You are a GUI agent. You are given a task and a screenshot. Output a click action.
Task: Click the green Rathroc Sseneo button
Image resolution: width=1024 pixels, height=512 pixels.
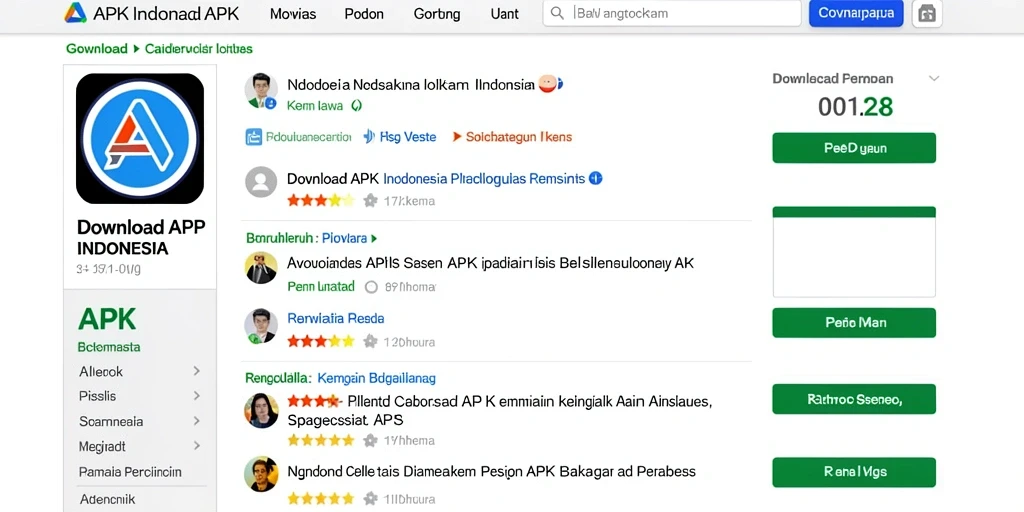pos(854,399)
